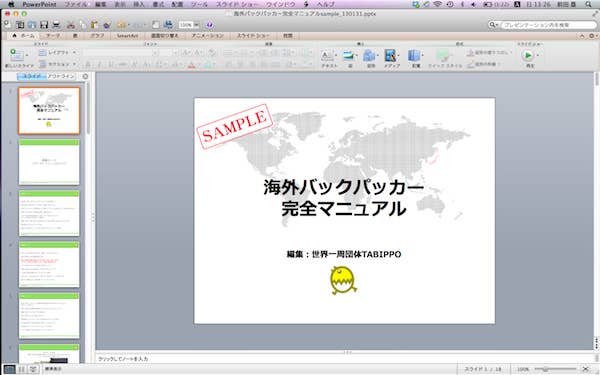Open the Section dropdown in ribbon
Viewport: 600px width, 375px height.
click(57, 64)
